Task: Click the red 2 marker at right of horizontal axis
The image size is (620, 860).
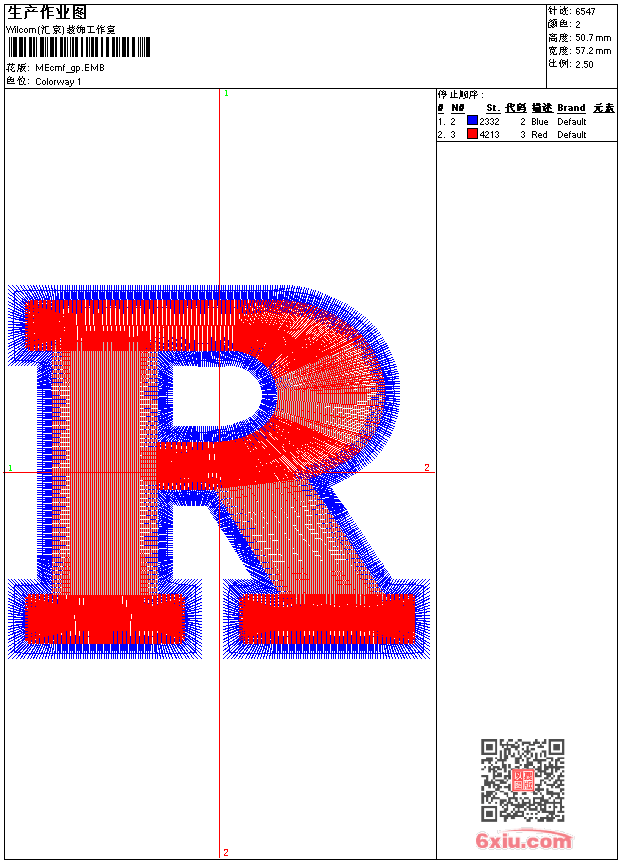Action: tap(427, 467)
